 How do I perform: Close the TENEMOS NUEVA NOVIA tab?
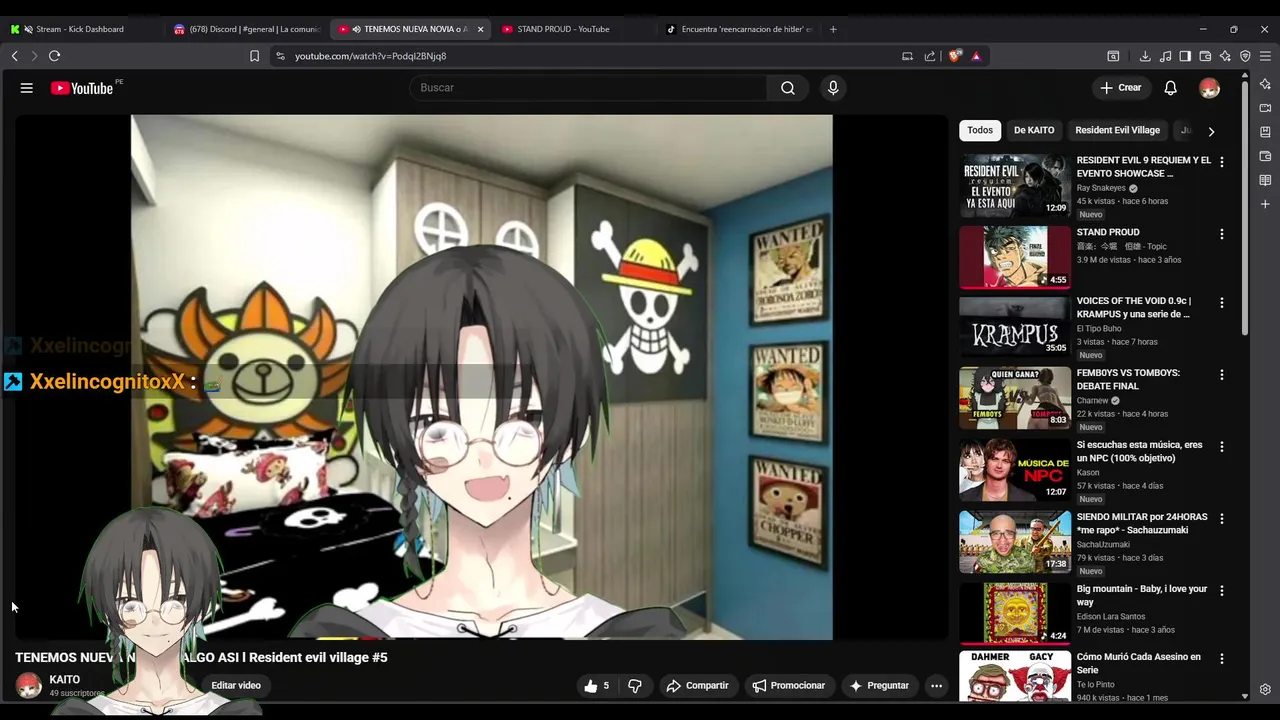tap(480, 29)
